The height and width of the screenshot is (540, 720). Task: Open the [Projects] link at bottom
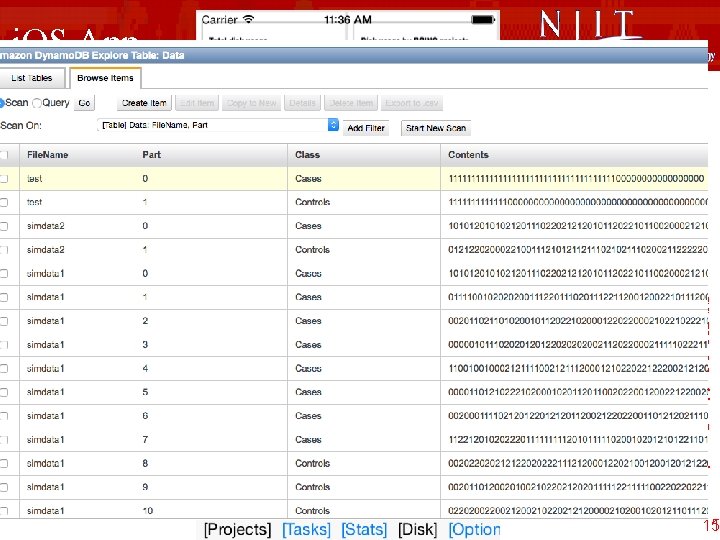click(x=237, y=529)
